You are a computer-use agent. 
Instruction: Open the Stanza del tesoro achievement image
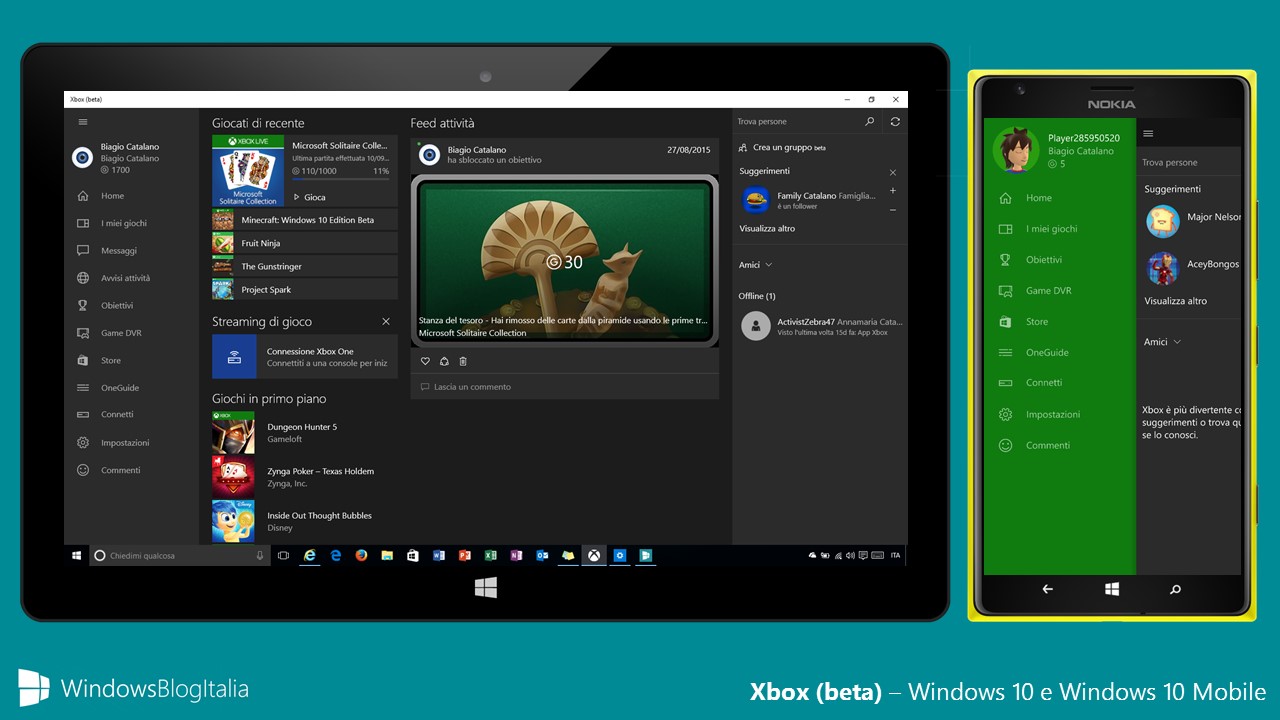click(x=565, y=261)
